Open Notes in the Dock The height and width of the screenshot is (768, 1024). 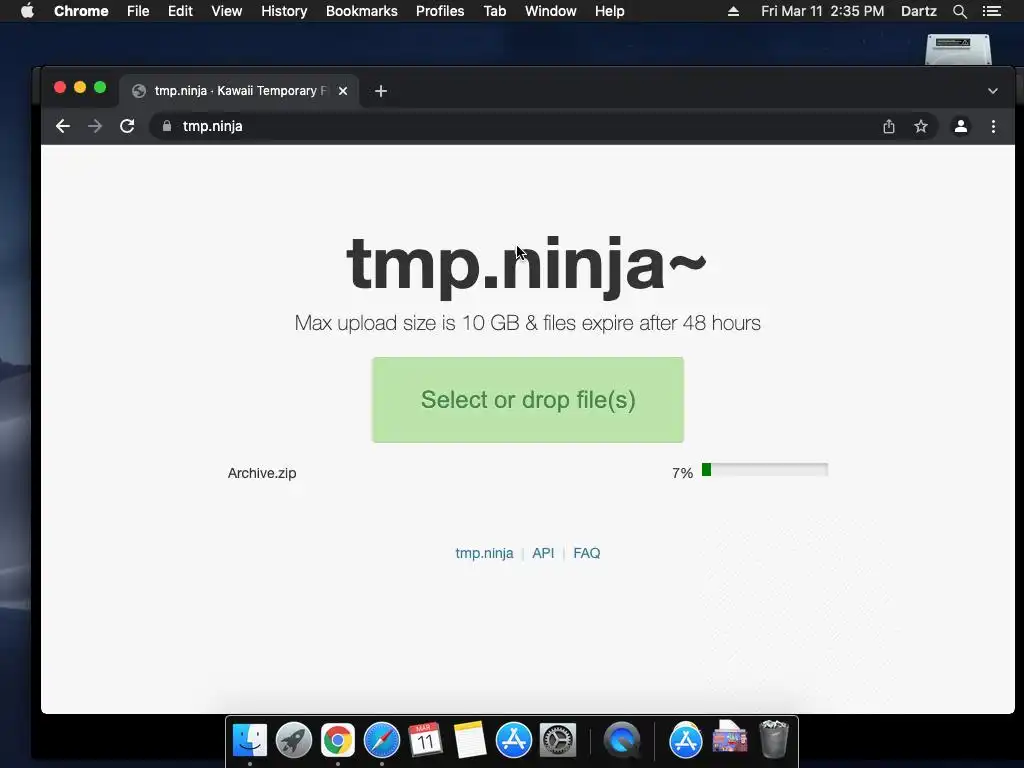pos(470,741)
